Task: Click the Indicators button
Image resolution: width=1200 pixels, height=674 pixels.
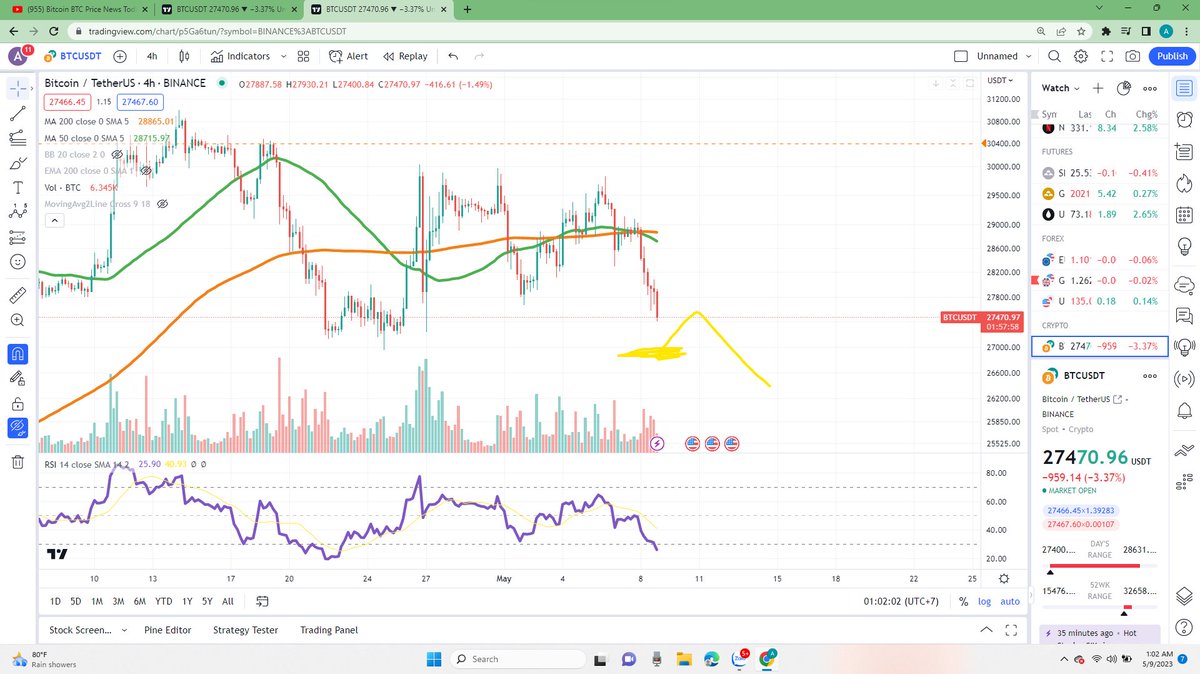Action: (240, 57)
